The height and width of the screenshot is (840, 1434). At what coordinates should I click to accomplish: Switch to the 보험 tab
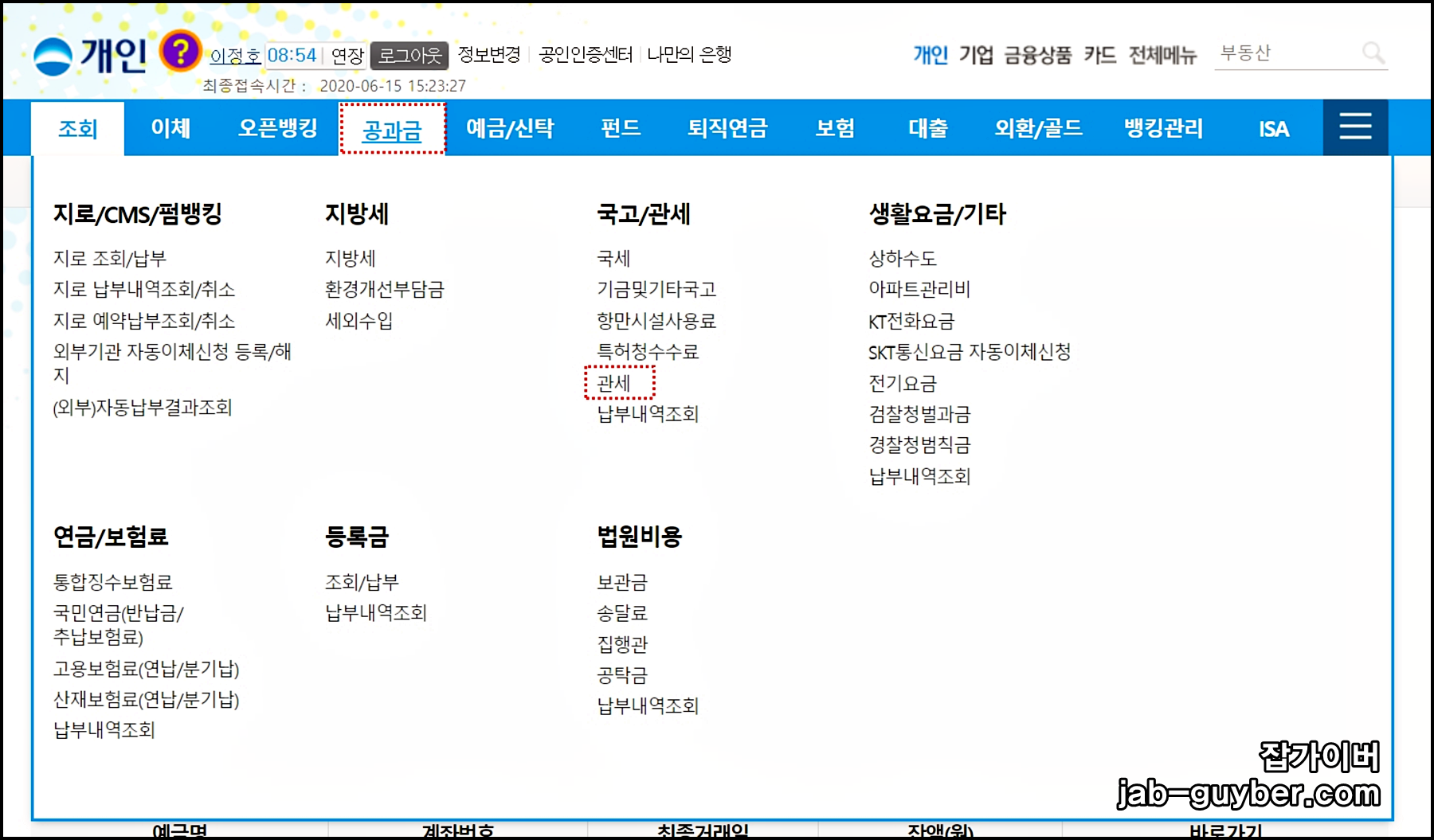pyautogui.click(x=835, y=128)
